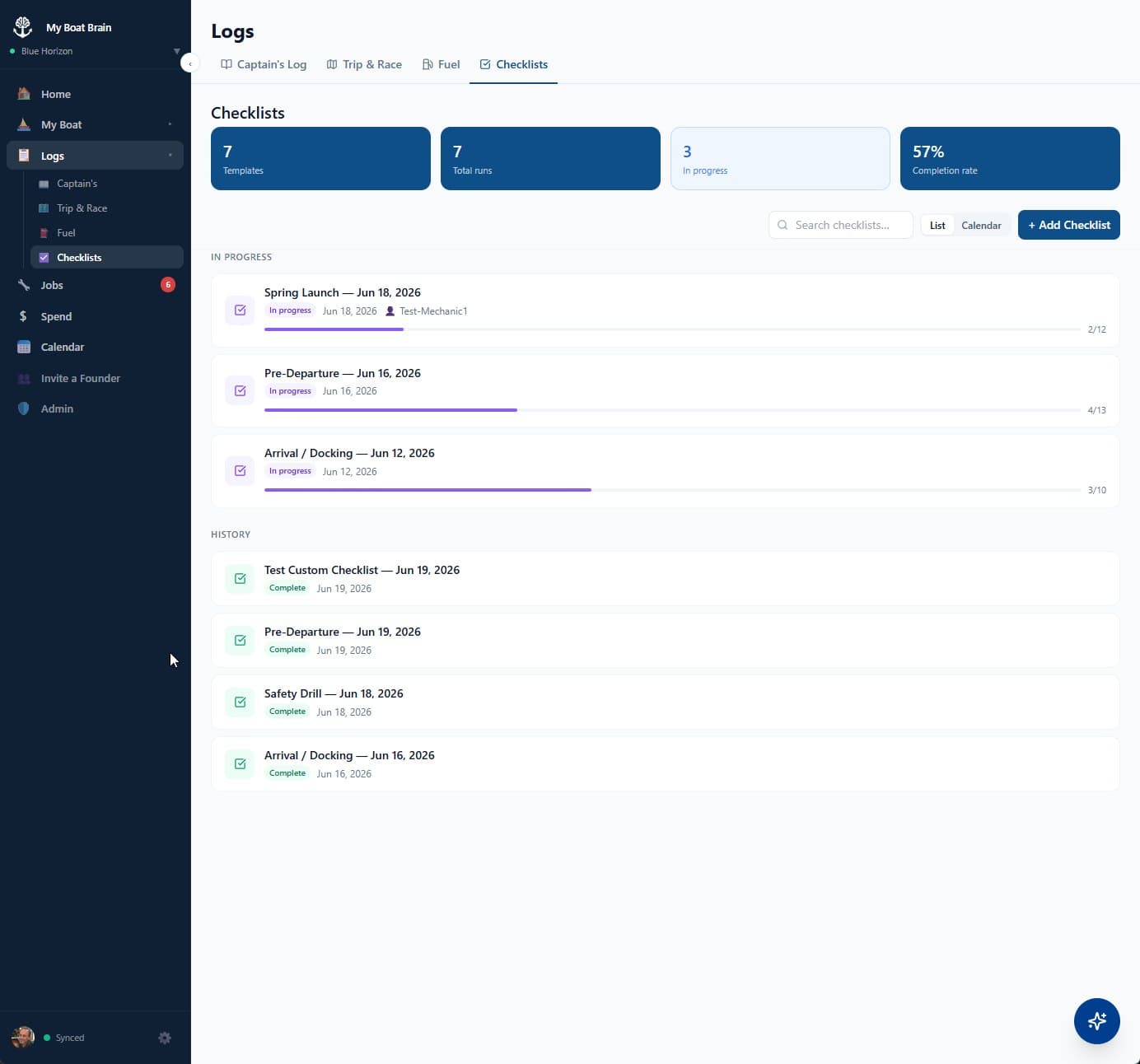Click the Captain's log sidebar icon

coord(44,184)
